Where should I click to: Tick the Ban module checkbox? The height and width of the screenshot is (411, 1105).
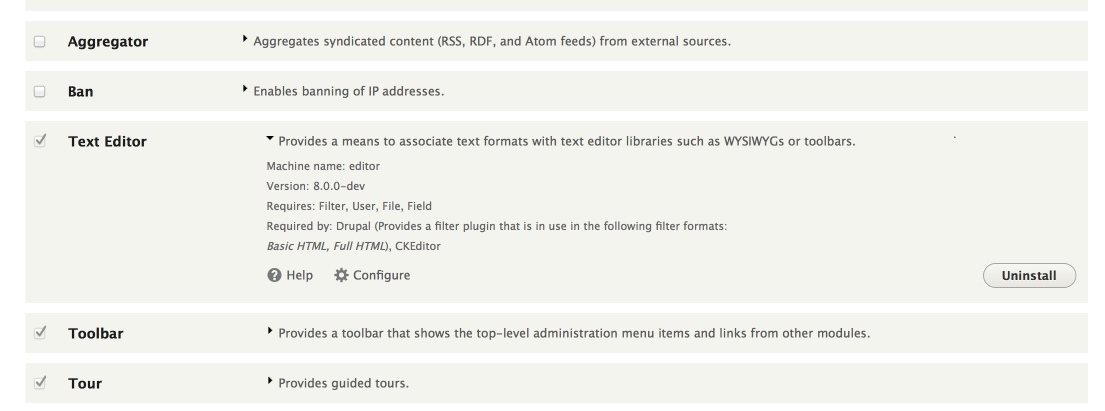click(x=39, y=92)
